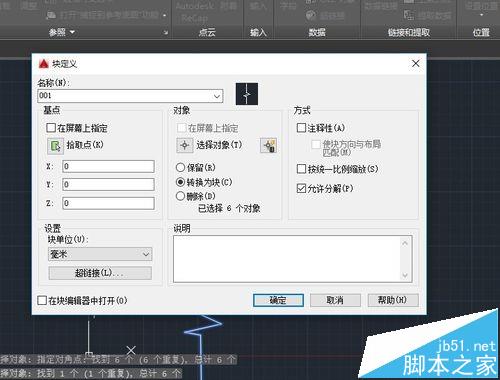This screenshot has height=380, width=500.
Task: Open the block name dropdown list
Action: (217, 96)
